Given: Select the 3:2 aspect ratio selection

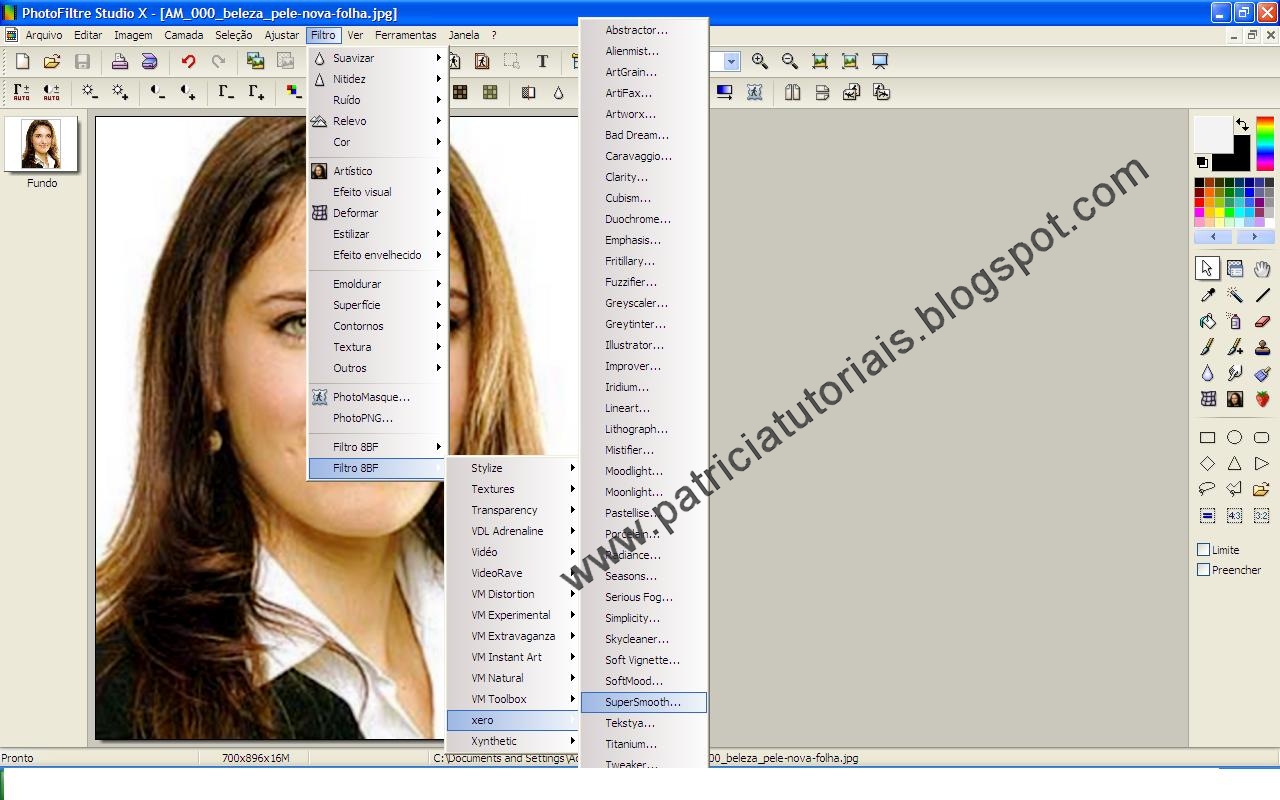Looking at the screenshot, I should click(x=1262, y=515).
